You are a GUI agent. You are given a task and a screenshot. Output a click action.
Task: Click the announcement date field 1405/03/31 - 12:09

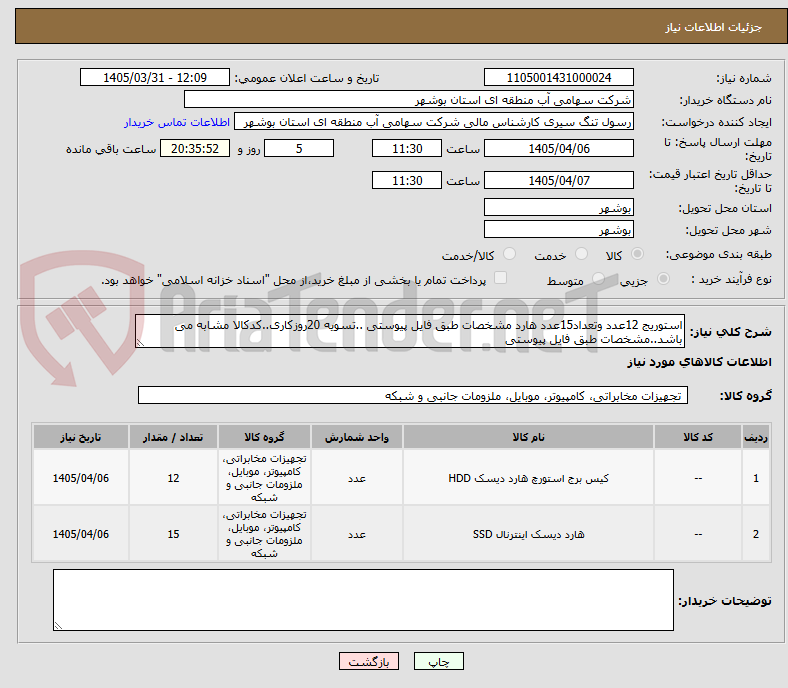tap(155, 77)
